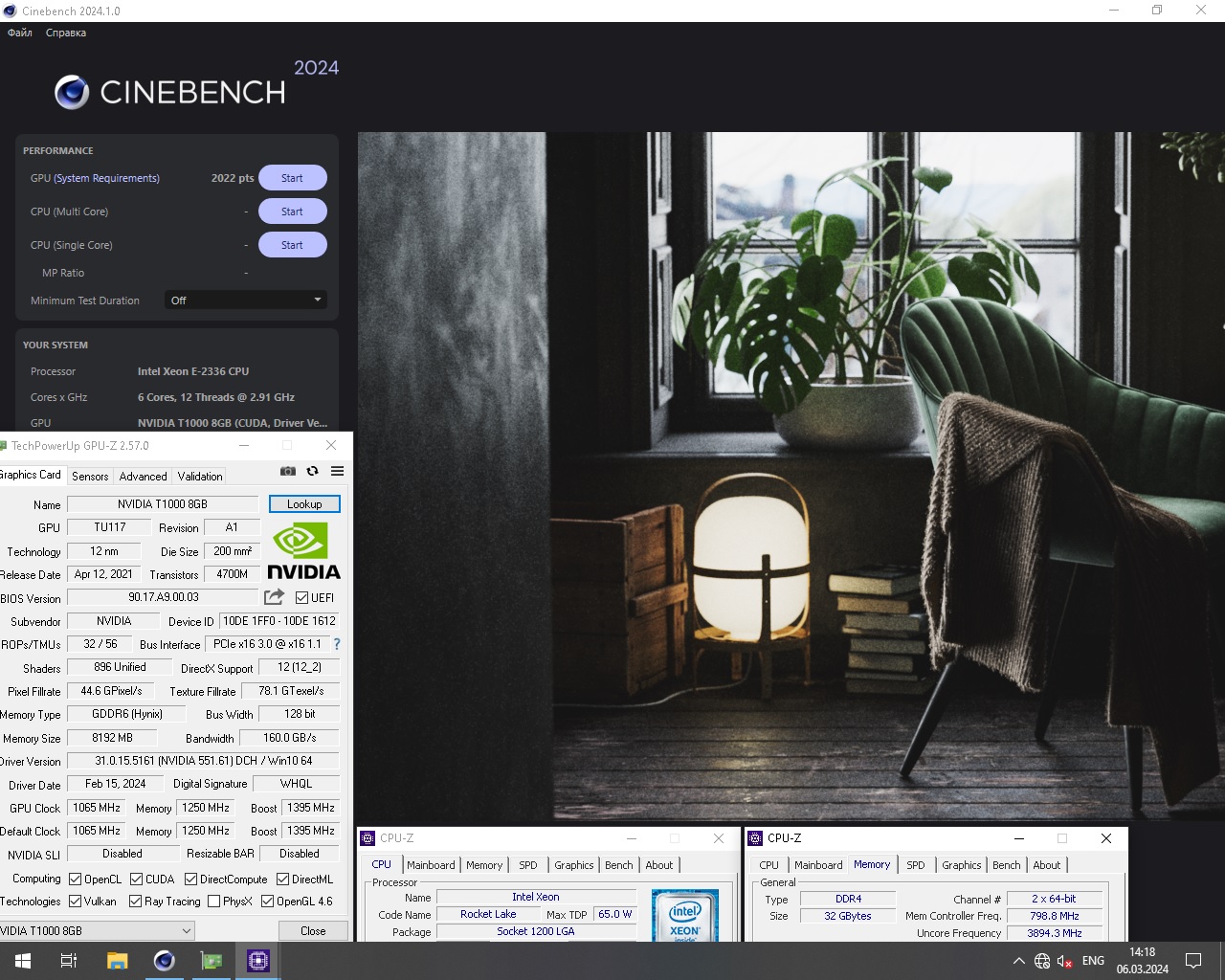Select Cinebench icon in the taskbar
Screen dimensions: 1225x980
(x=165, y=961)
